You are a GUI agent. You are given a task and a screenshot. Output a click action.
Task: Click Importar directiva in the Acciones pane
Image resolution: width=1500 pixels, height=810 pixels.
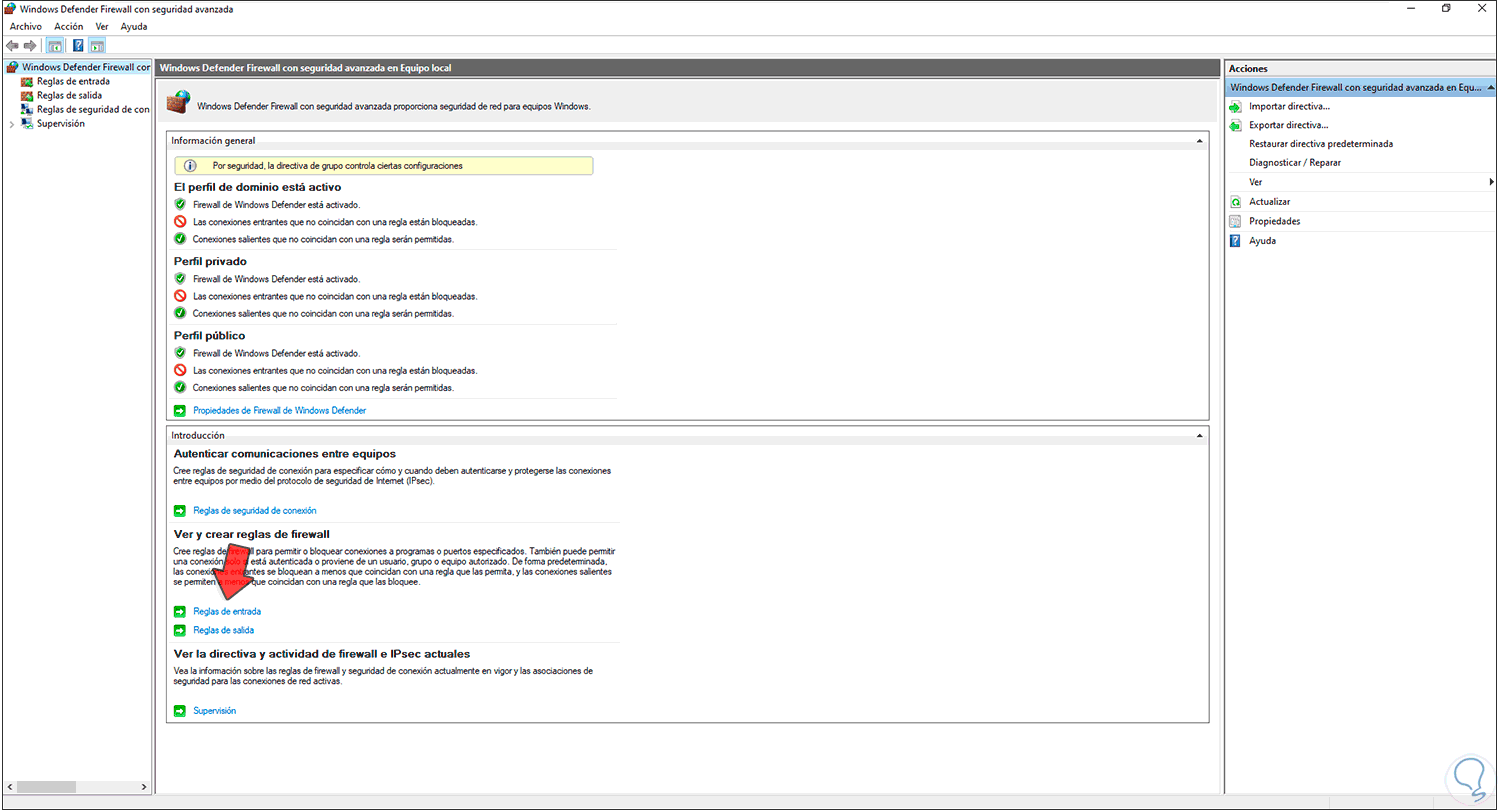point(1289,106)
